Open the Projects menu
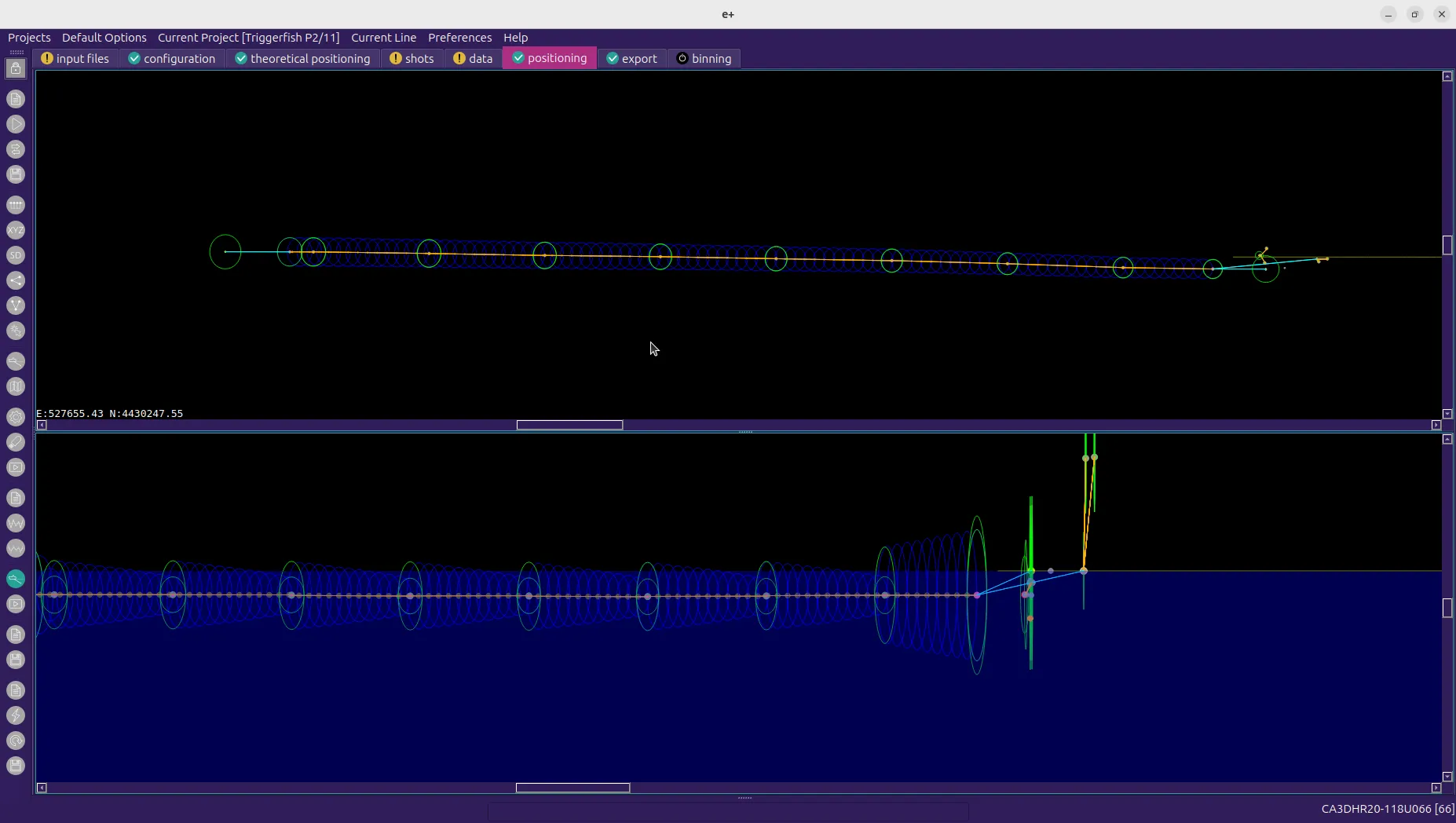Viewport: 1456px width, 823px height. coord(29,38)
